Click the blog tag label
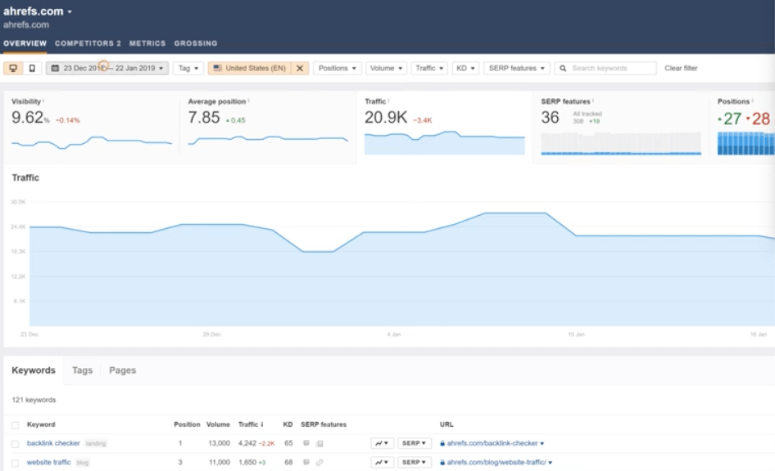This screenshot has height=471, width=775. tap(83, 463)
